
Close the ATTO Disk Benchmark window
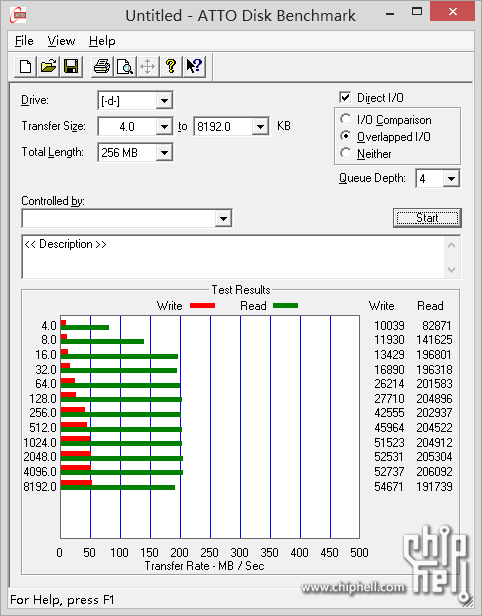point(452,11)
